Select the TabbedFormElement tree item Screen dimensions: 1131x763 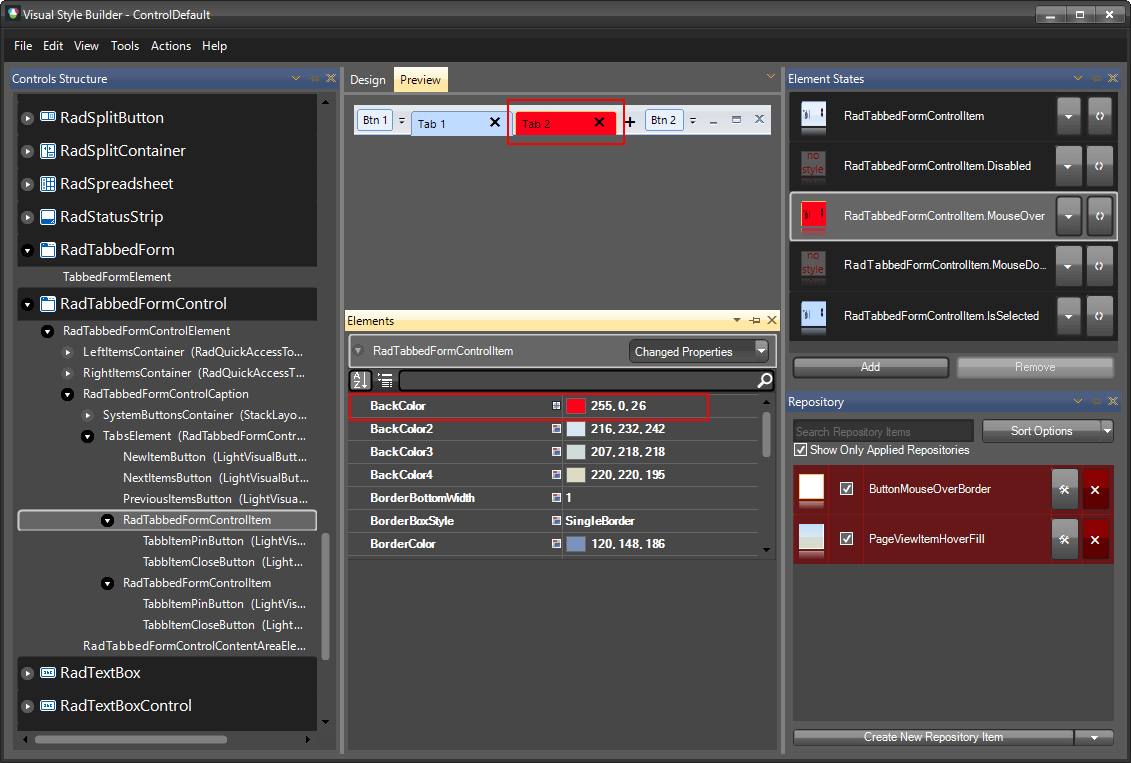[117, 277]
